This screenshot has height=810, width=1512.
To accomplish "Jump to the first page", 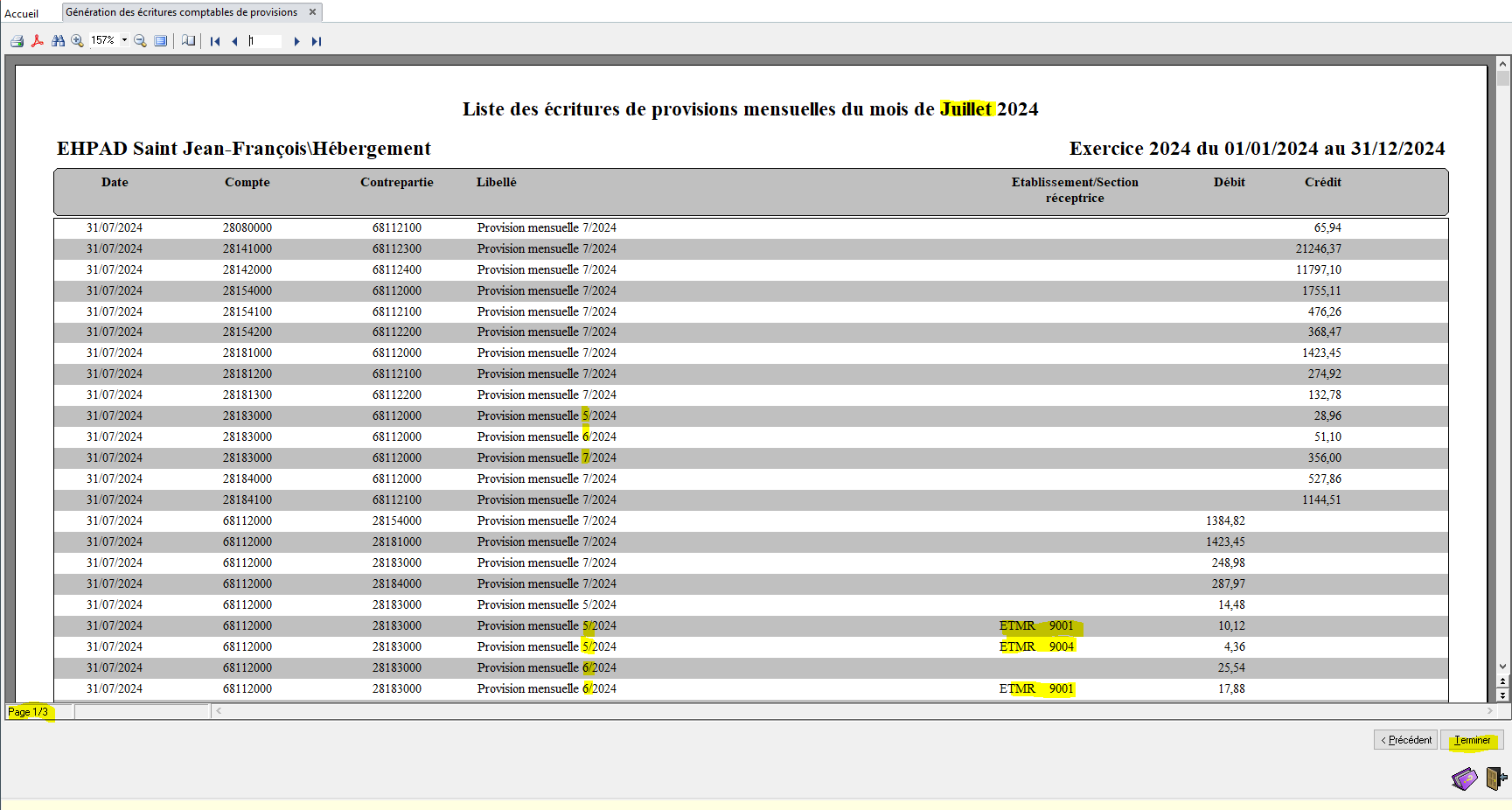I will coord(215,41).
